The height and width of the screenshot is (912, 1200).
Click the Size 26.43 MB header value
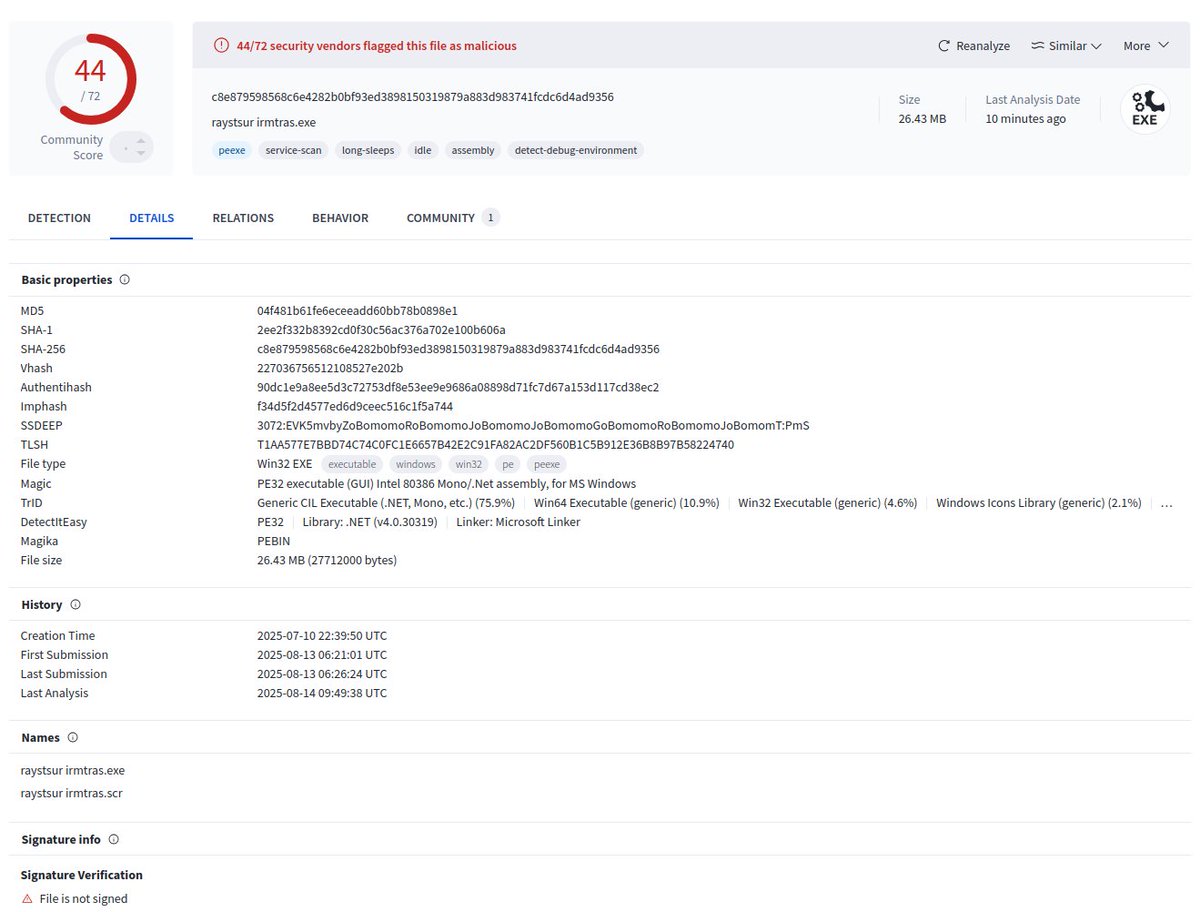[x=922, y=118]
